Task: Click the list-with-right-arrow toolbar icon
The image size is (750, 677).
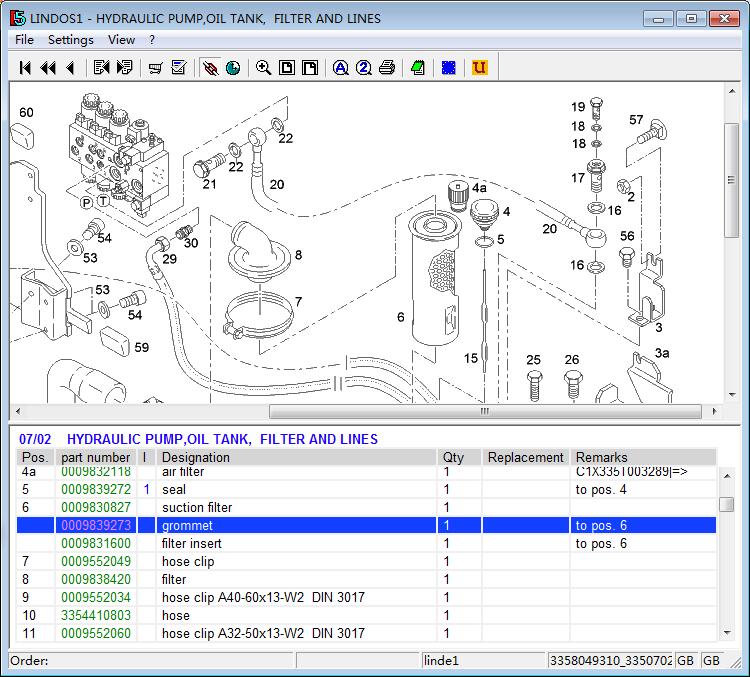Action: tap(124, 68)
